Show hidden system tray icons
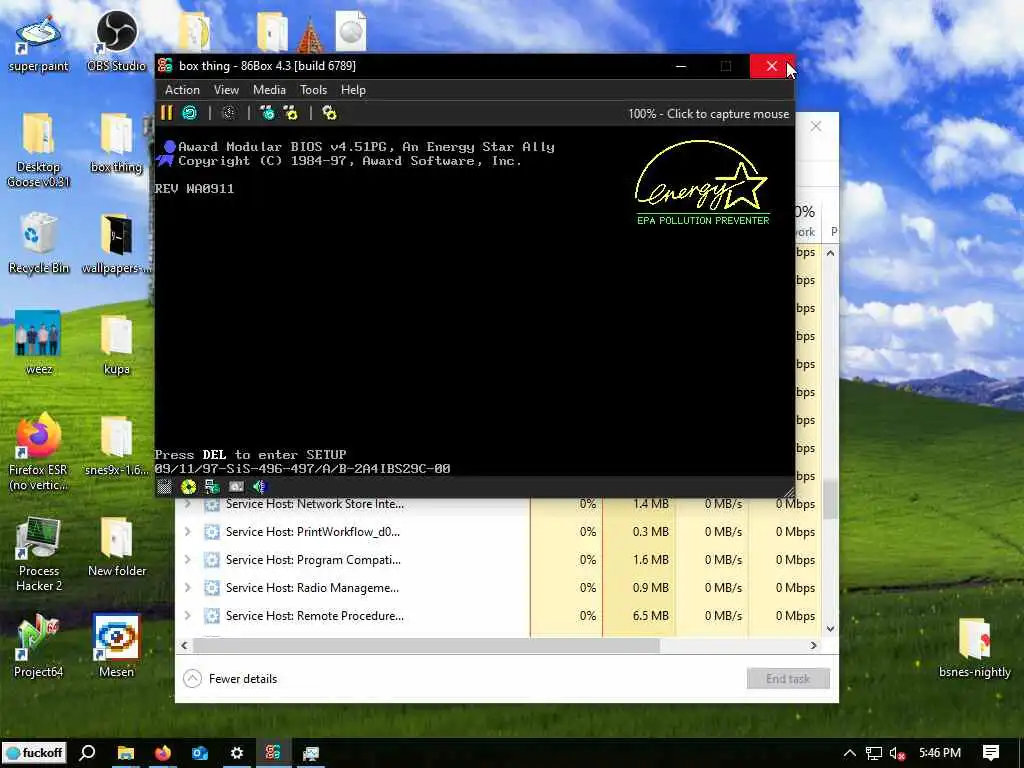 (849, 753)
